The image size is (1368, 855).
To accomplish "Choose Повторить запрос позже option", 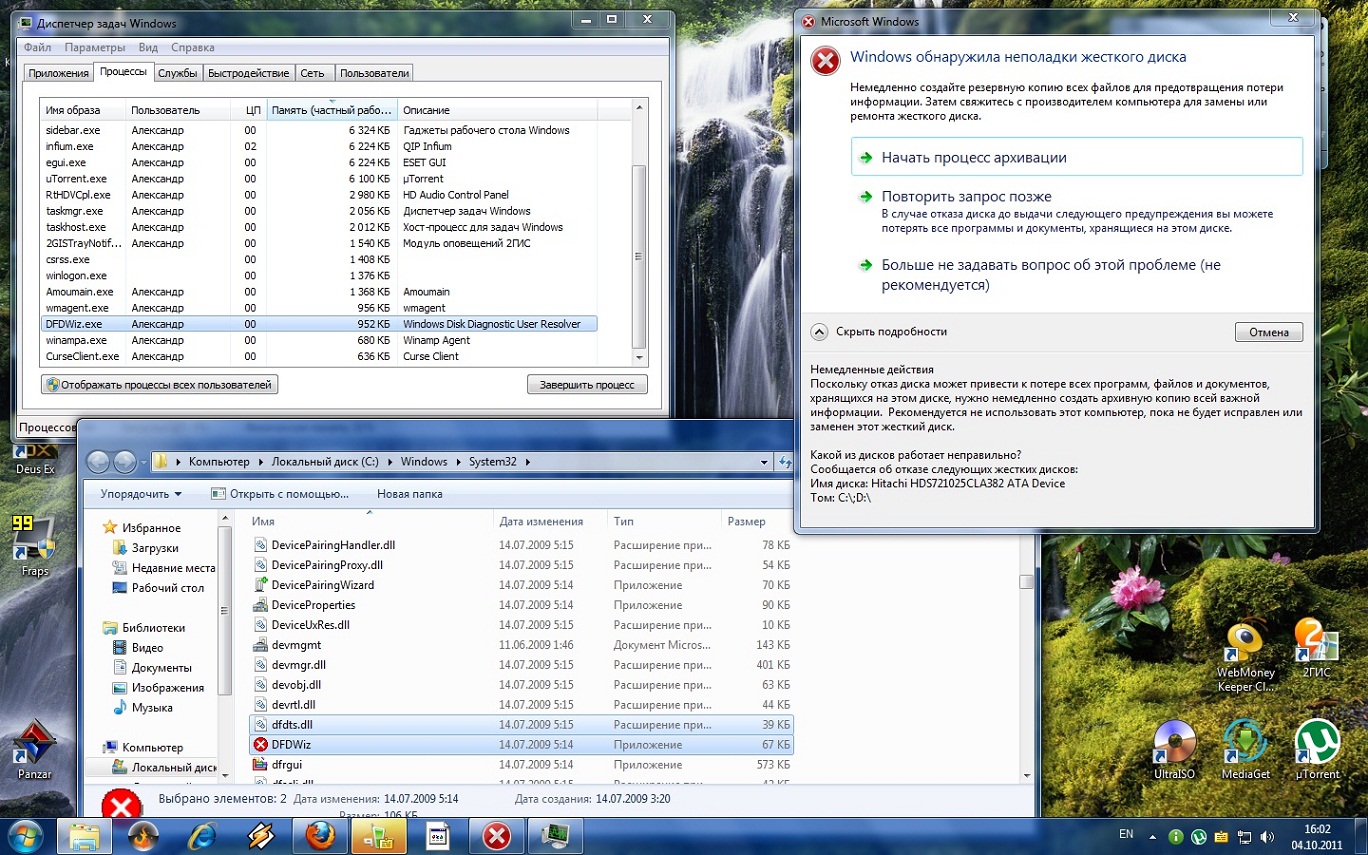I will point(1078,211).
